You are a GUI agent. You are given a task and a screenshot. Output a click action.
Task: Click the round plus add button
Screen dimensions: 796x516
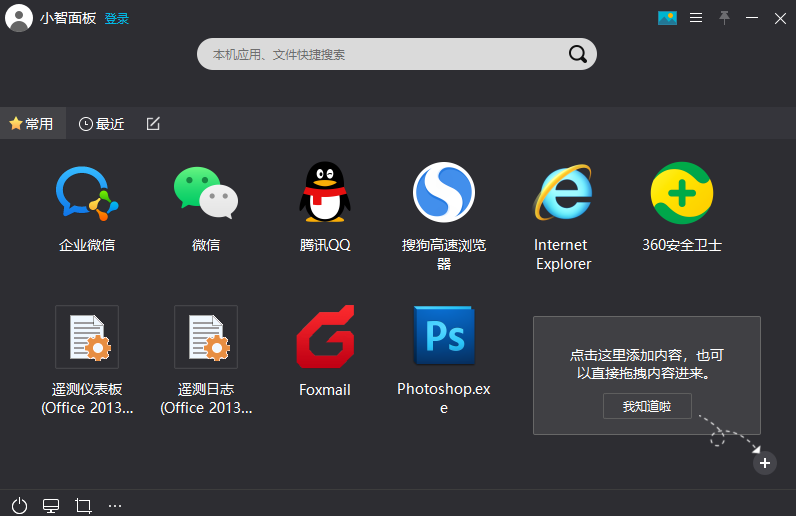pyautogui.click(x=765, y=463)
